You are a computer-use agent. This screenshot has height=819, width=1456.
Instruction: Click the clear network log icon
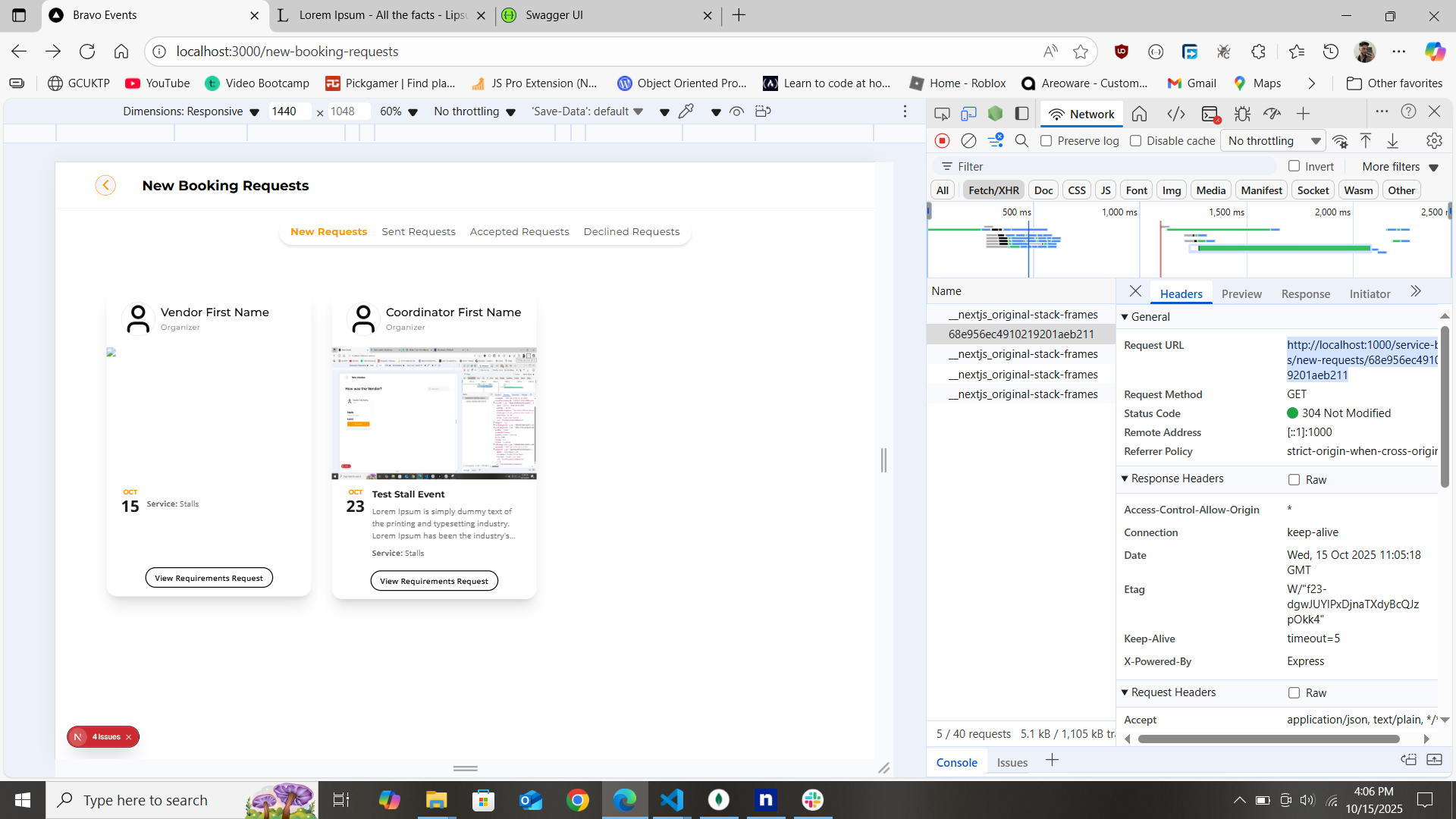point(968,141)
